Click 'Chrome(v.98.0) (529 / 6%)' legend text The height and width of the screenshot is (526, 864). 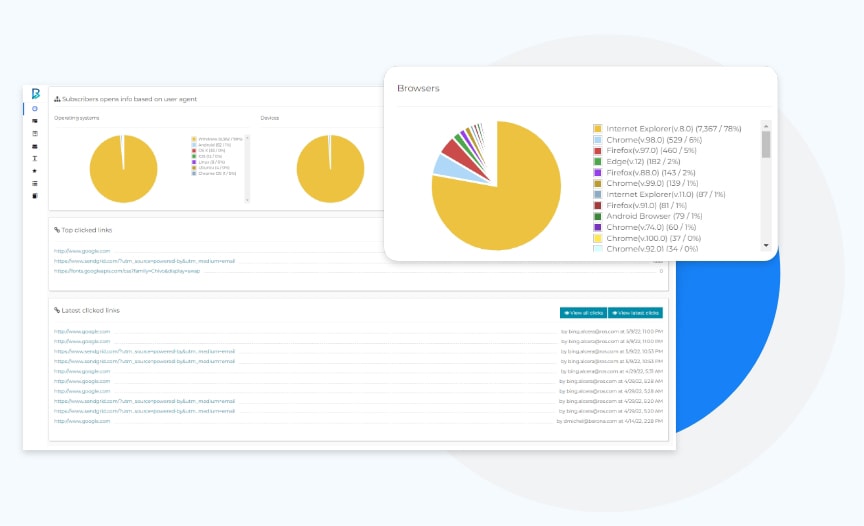[654, 140]
